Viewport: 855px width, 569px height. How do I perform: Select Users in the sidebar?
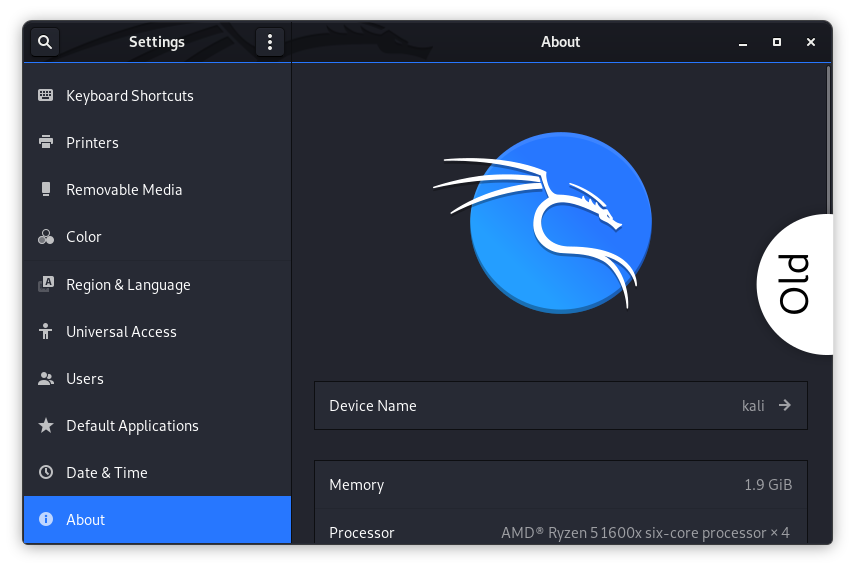click(x=157, y=378)
